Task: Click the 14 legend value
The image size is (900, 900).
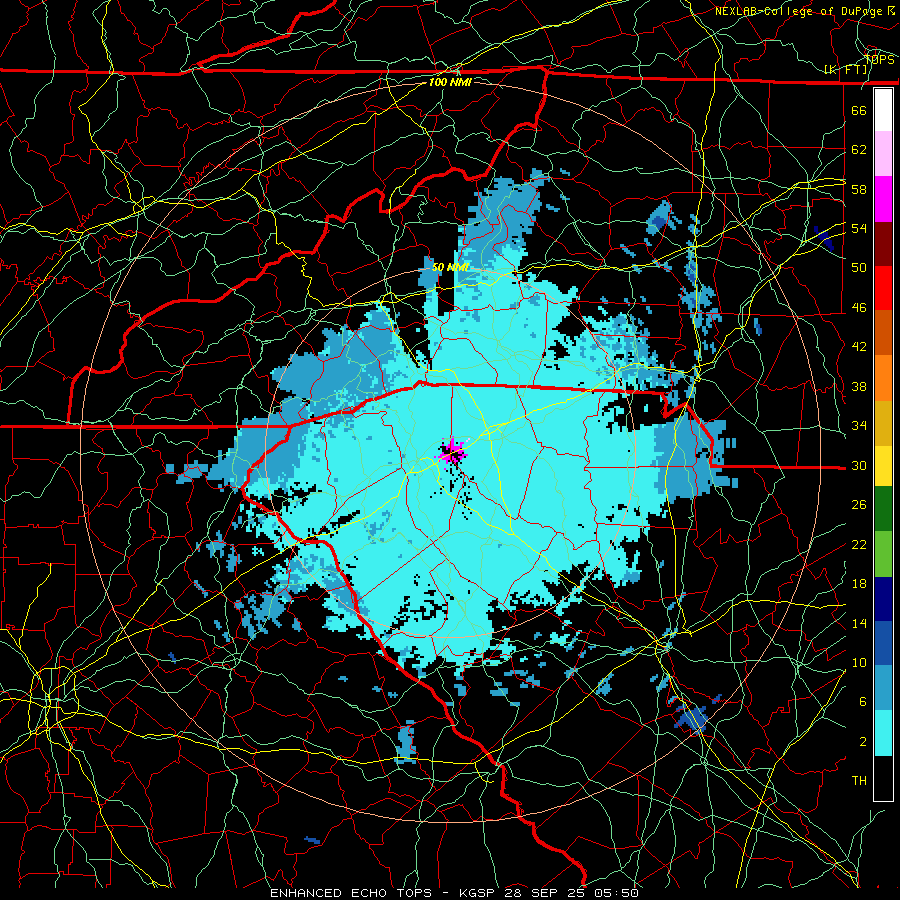Action: [859, 623]
